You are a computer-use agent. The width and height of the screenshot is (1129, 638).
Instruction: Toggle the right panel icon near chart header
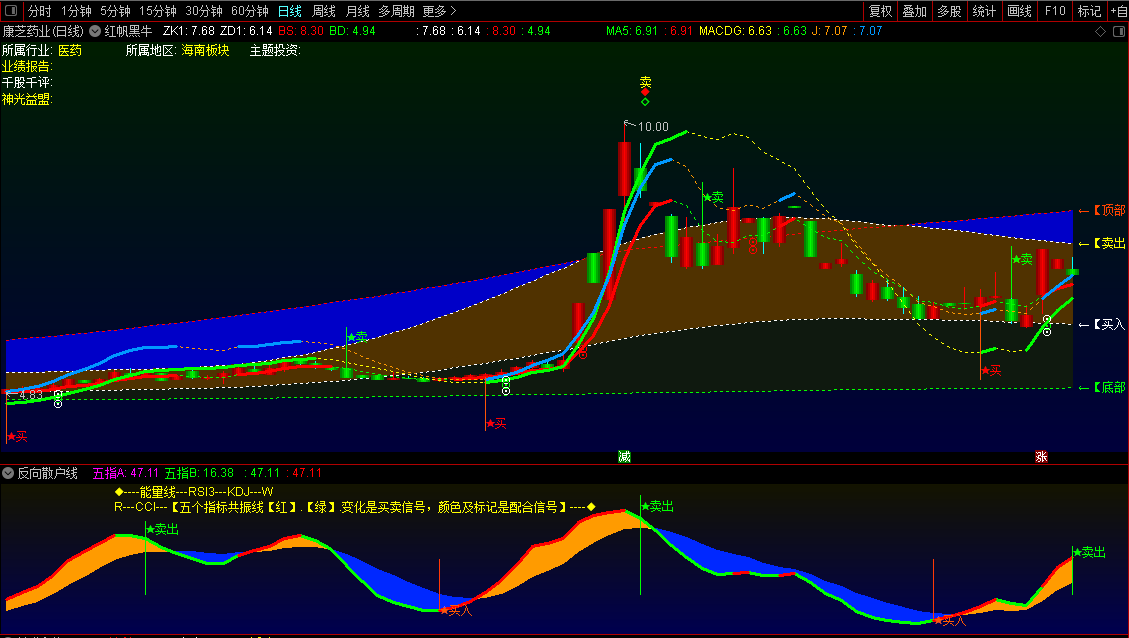(1119, 32)
